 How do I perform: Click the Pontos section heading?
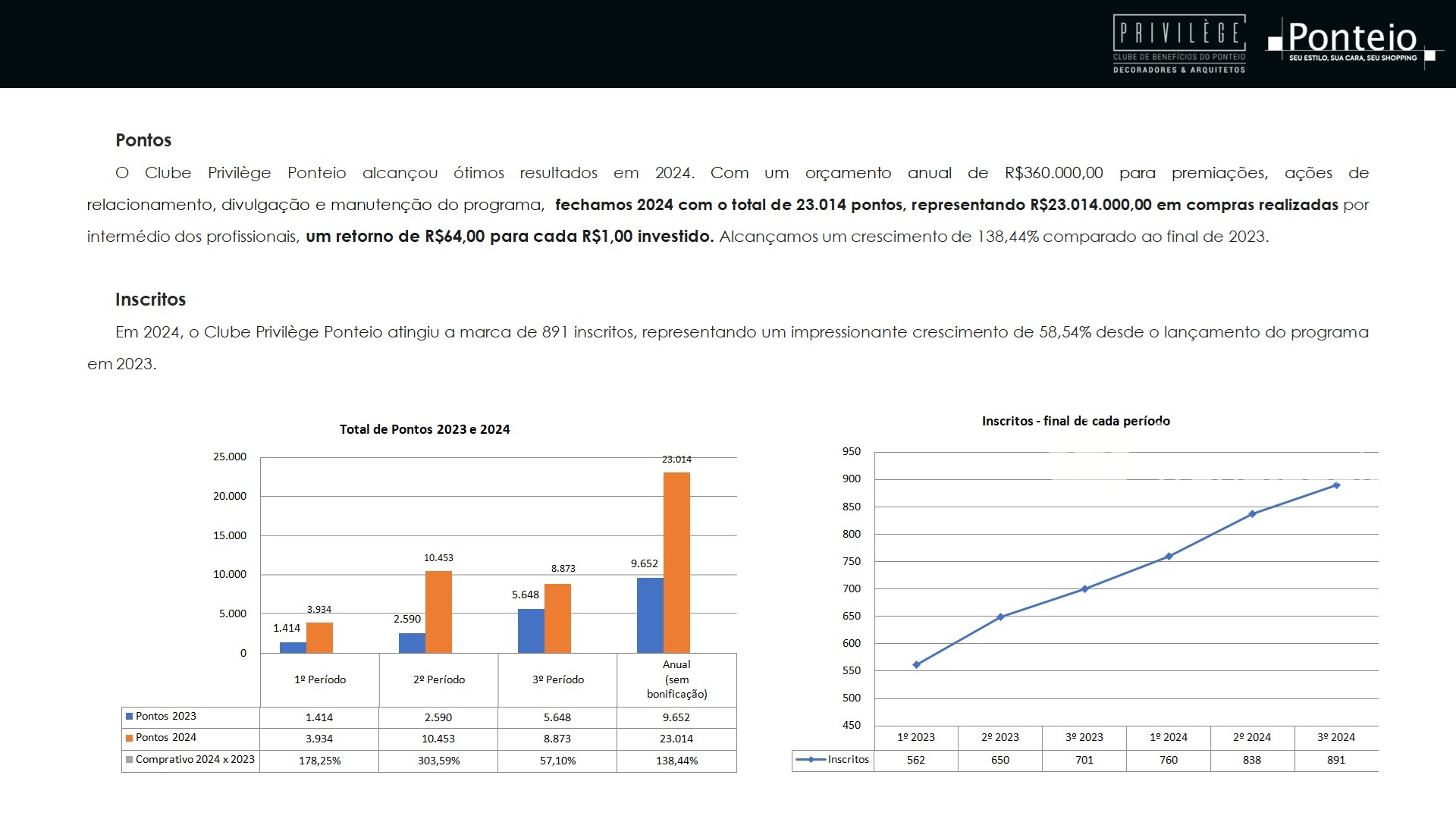(143, 140)
